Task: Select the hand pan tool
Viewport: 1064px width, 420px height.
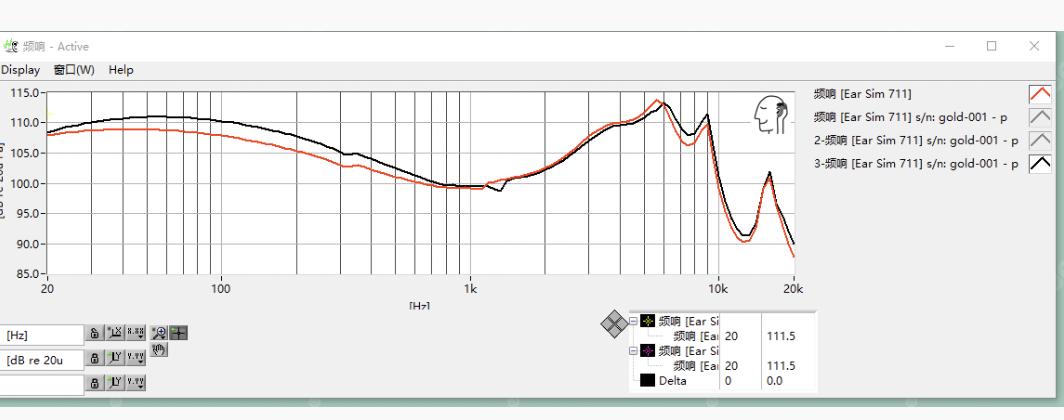Action: point(159,349)
